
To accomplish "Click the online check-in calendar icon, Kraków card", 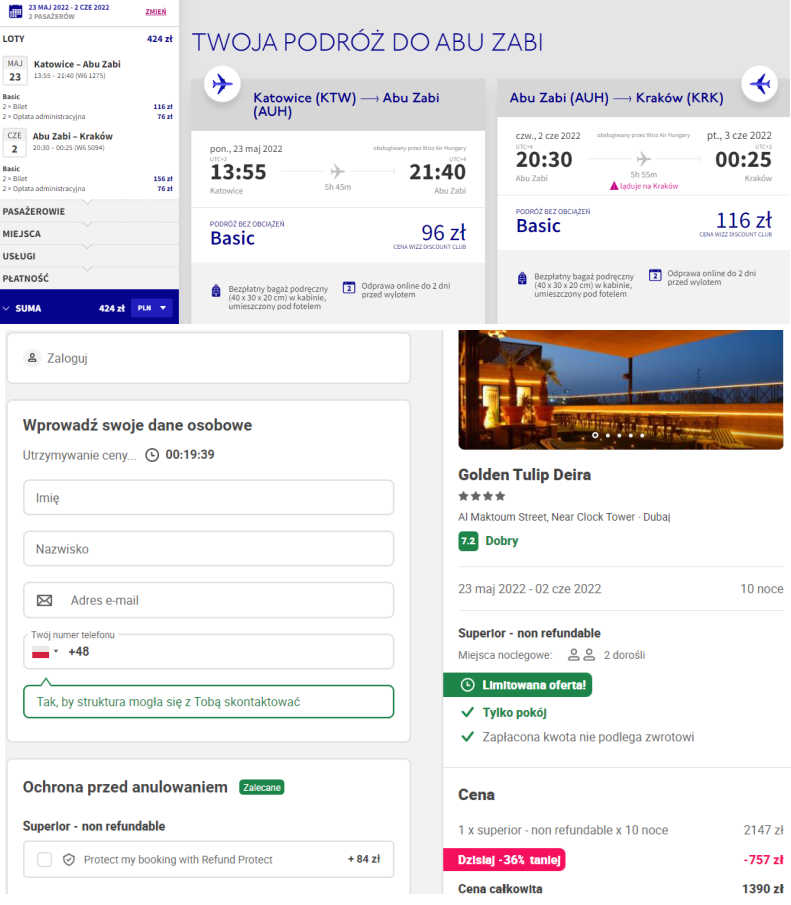I will pos(655,275).
